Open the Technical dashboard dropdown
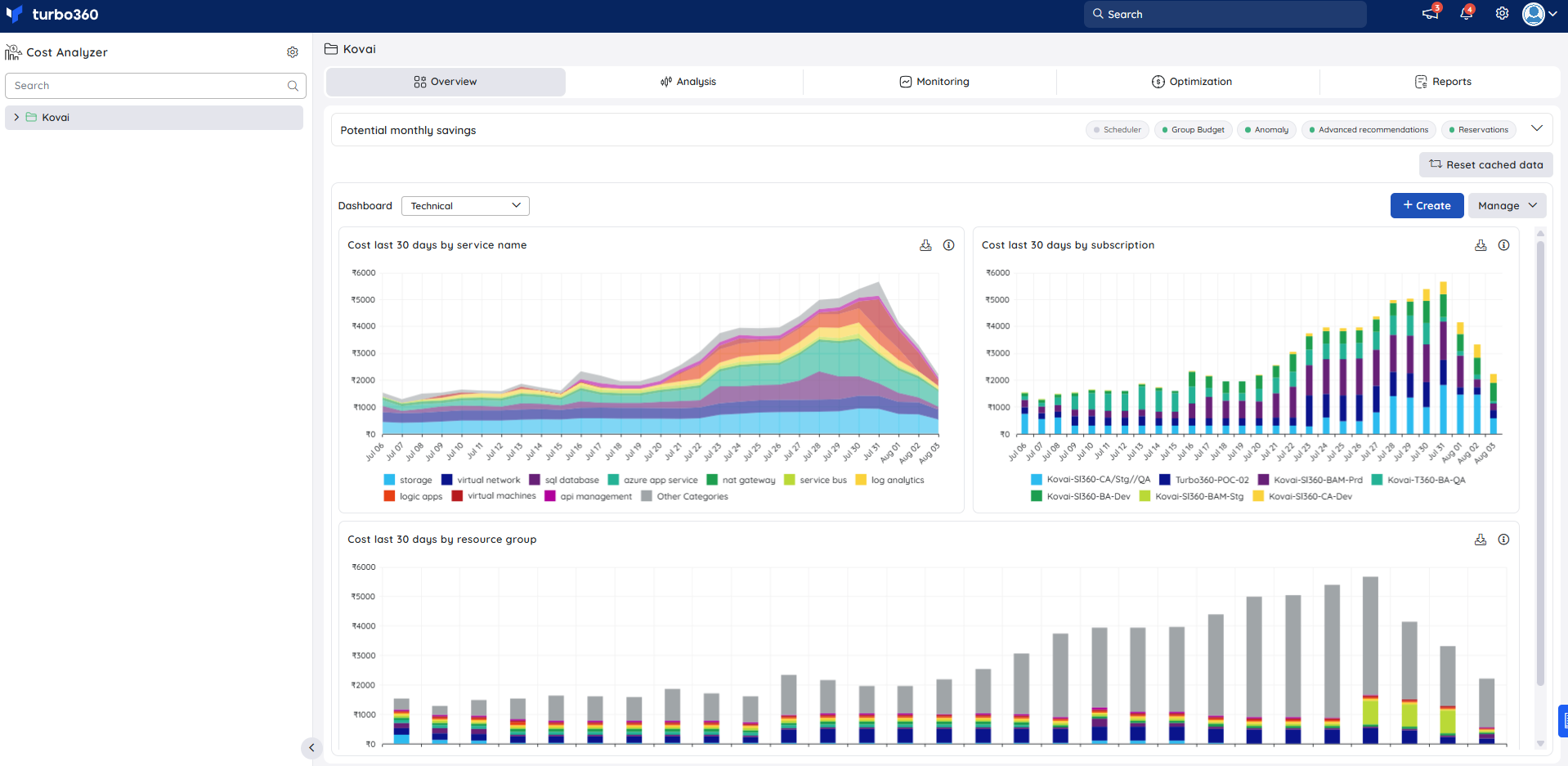The width and height of the screenshot is (1568, 766). 465,206
